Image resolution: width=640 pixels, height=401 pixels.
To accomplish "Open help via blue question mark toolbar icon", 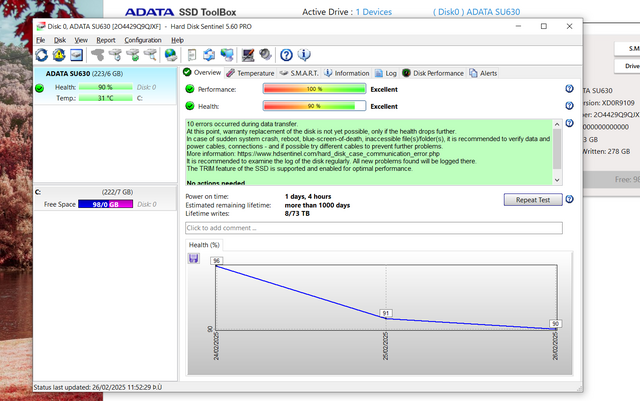I will point(286,54).
